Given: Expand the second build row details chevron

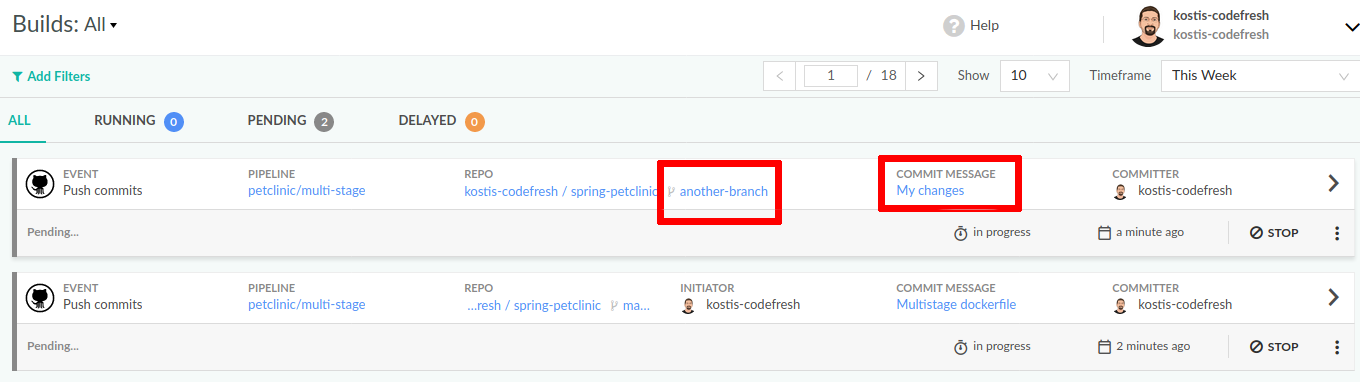Looking at the screenshot, I should point(1333,297).
